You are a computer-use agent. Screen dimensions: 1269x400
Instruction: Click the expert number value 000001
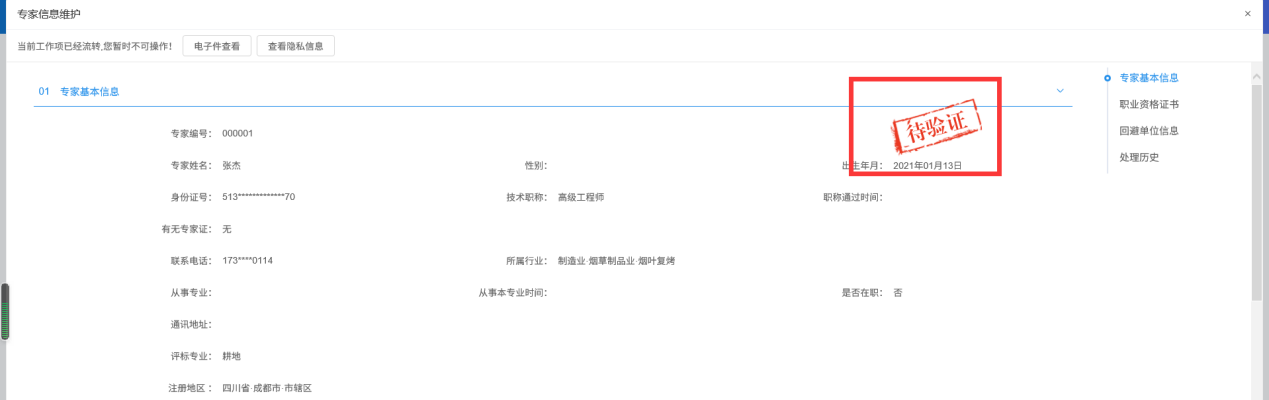point(237,133)
